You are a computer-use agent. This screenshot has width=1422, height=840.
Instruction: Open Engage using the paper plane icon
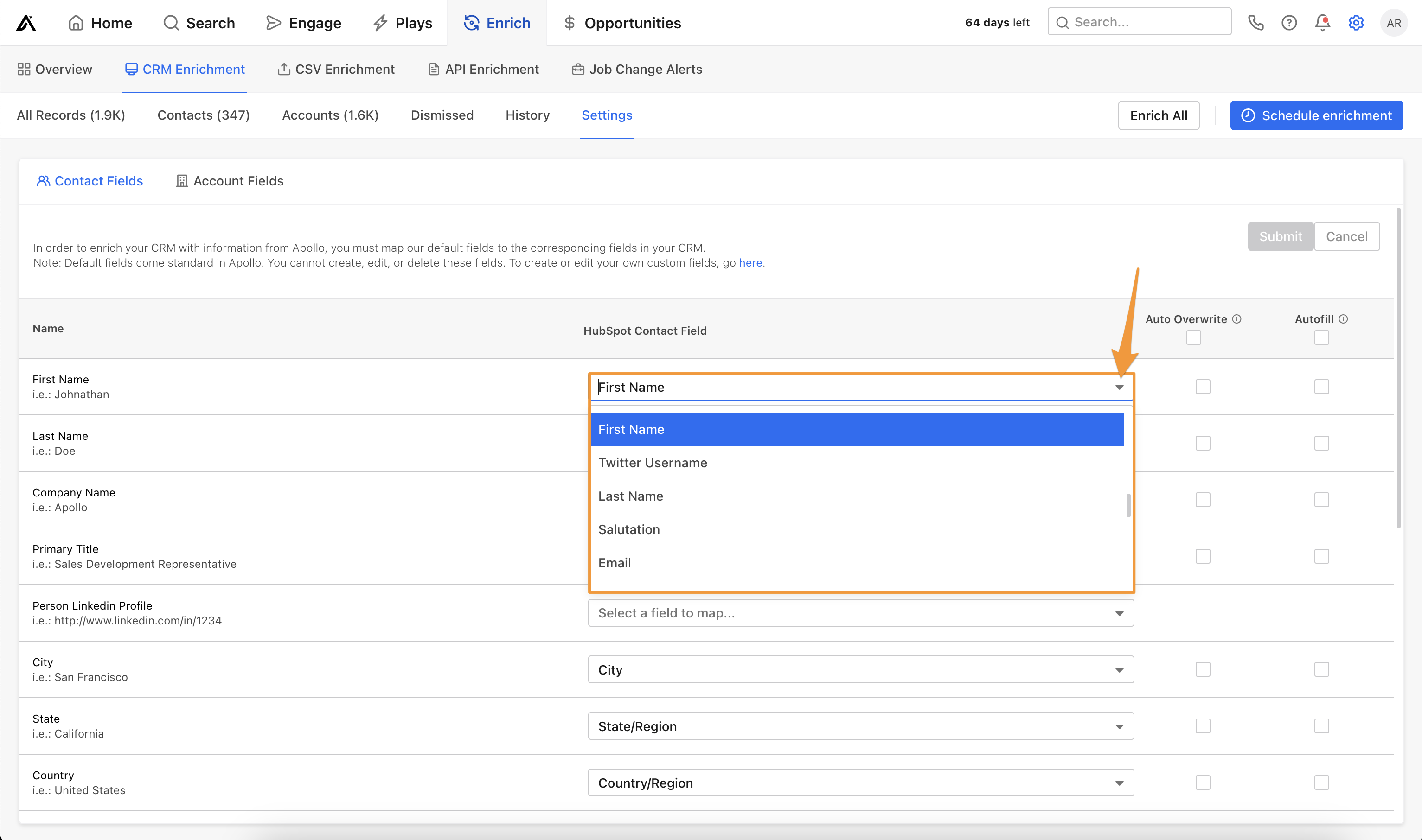(274, 23)
